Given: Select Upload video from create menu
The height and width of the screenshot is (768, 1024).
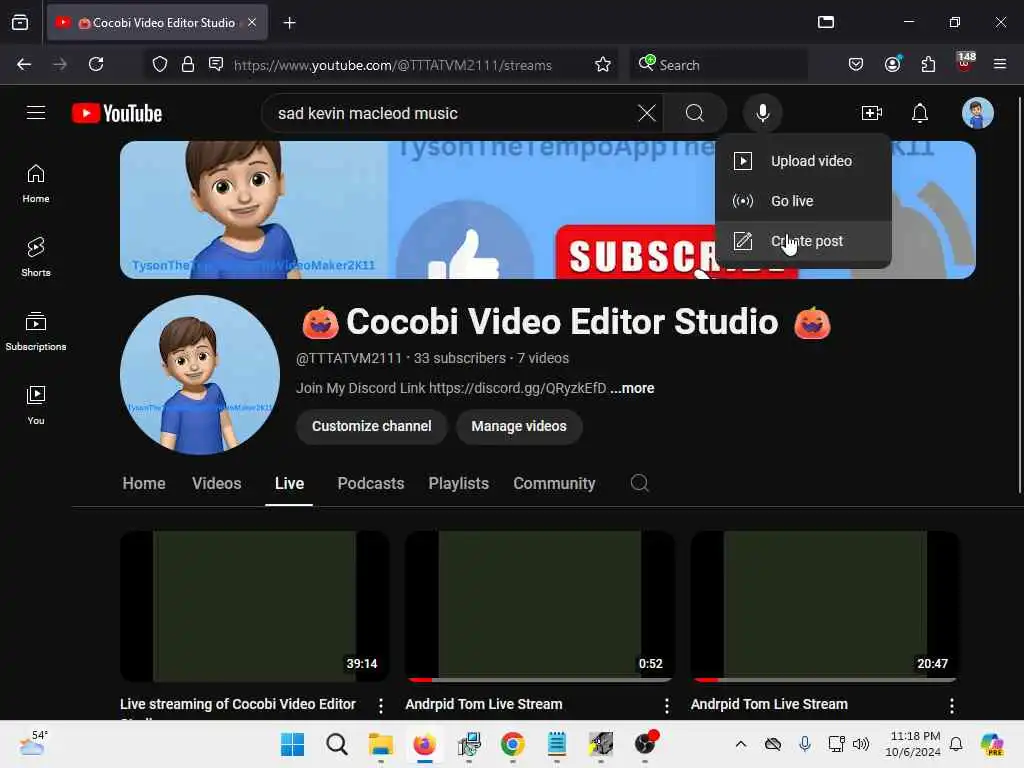Looking at the screenshot, I should [803, 161].
